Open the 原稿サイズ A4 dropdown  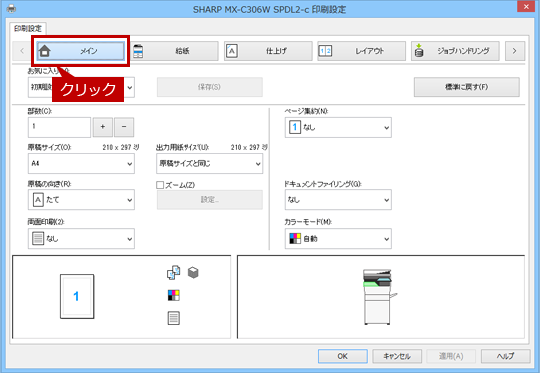(81, 164)
